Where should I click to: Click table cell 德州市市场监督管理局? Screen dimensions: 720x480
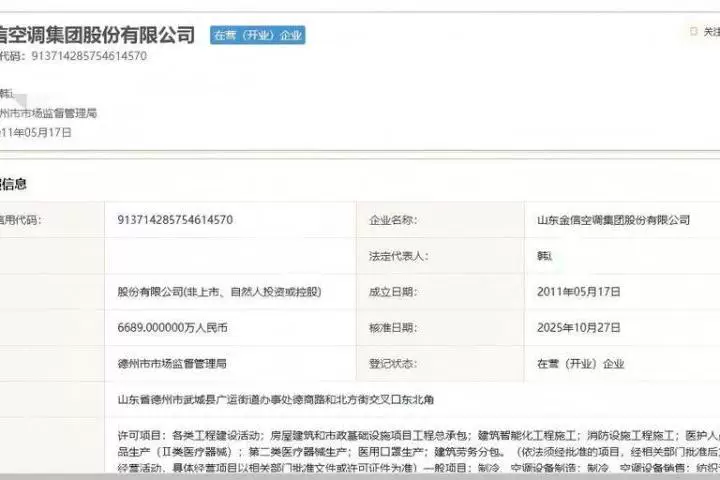[x=172, y=364]
